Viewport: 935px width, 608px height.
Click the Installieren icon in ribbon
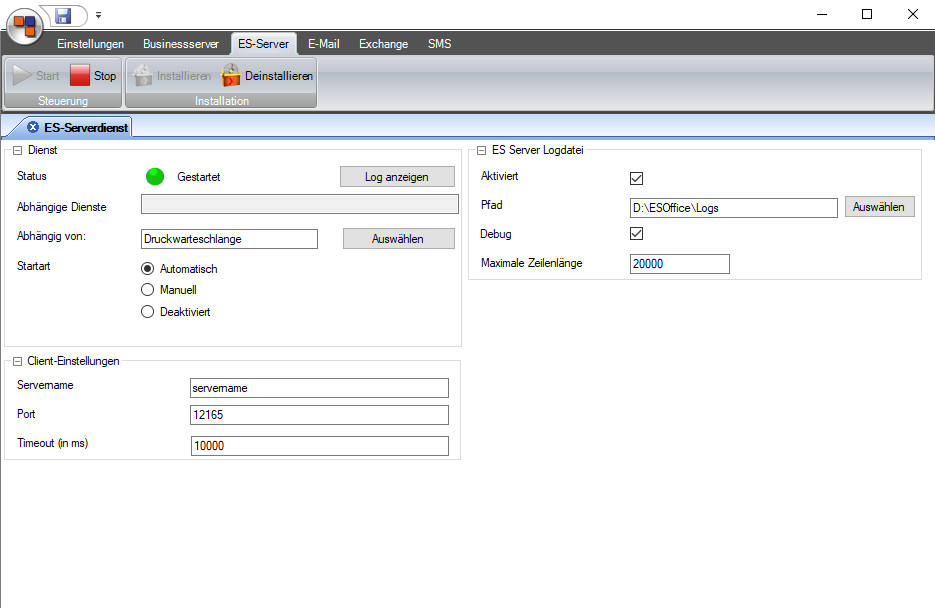(x=143, y=76)
